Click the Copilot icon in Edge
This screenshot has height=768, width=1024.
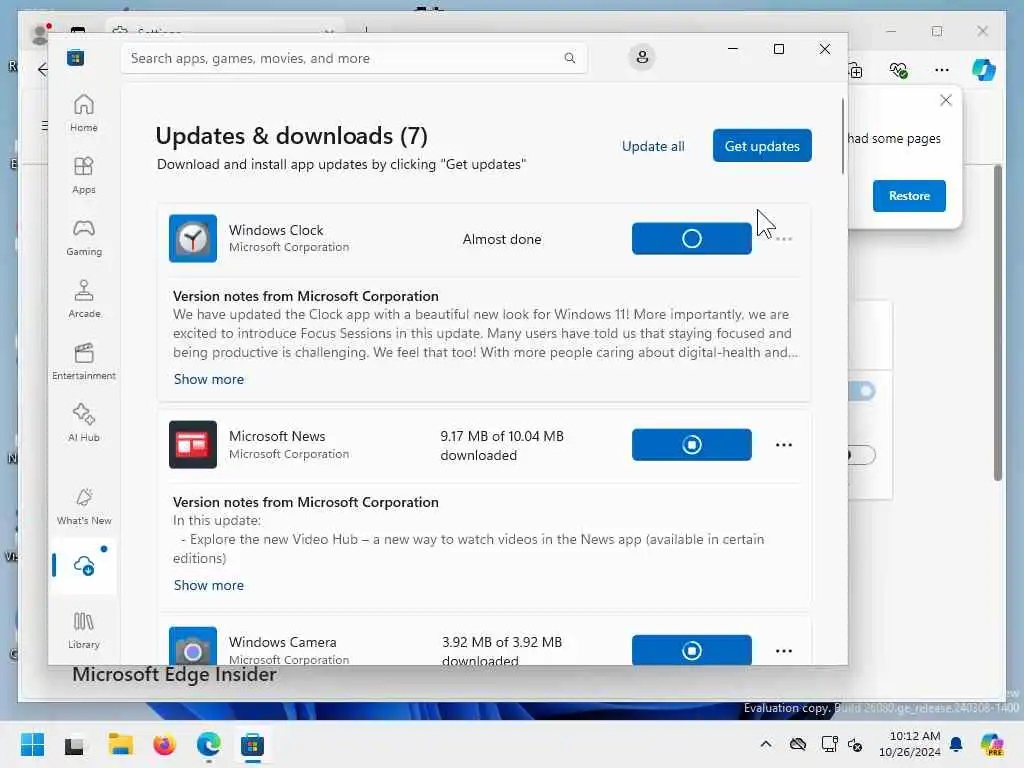click(x=984, y=70)
